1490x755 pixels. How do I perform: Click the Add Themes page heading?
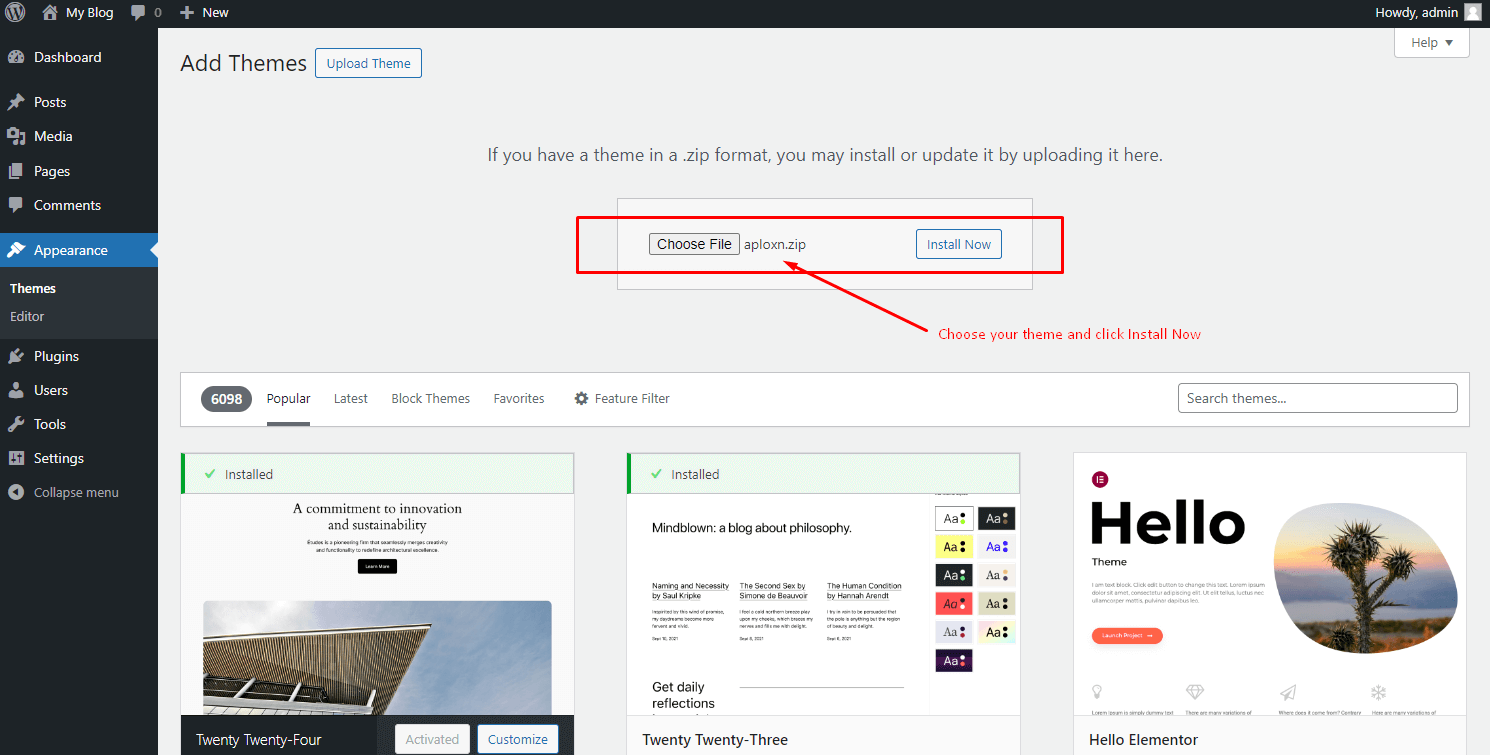click(x=243, y=63)
